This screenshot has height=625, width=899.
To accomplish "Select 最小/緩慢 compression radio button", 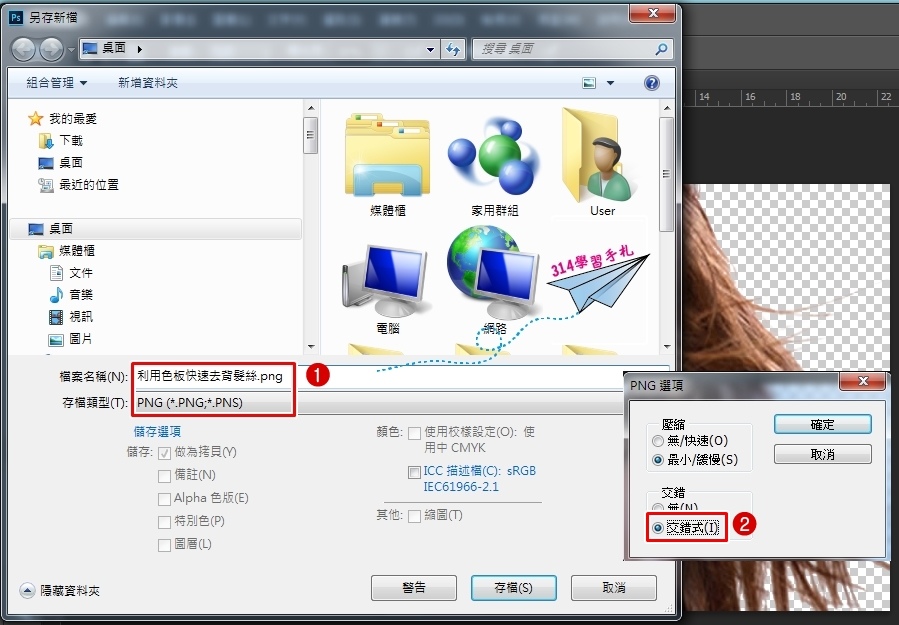I will click(x=658, y=460).
